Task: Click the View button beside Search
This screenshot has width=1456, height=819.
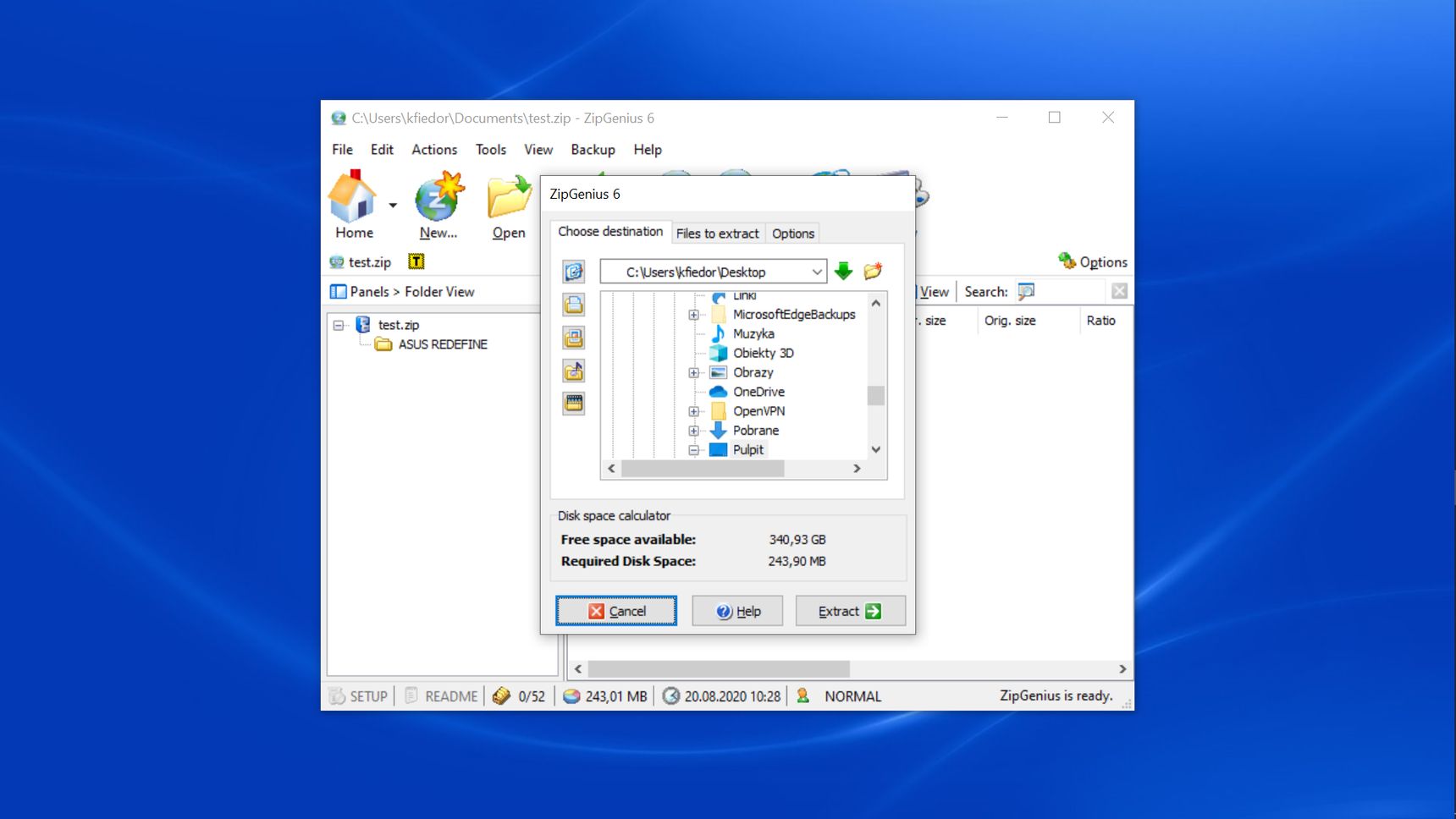Action: click(x=934, y=292)
